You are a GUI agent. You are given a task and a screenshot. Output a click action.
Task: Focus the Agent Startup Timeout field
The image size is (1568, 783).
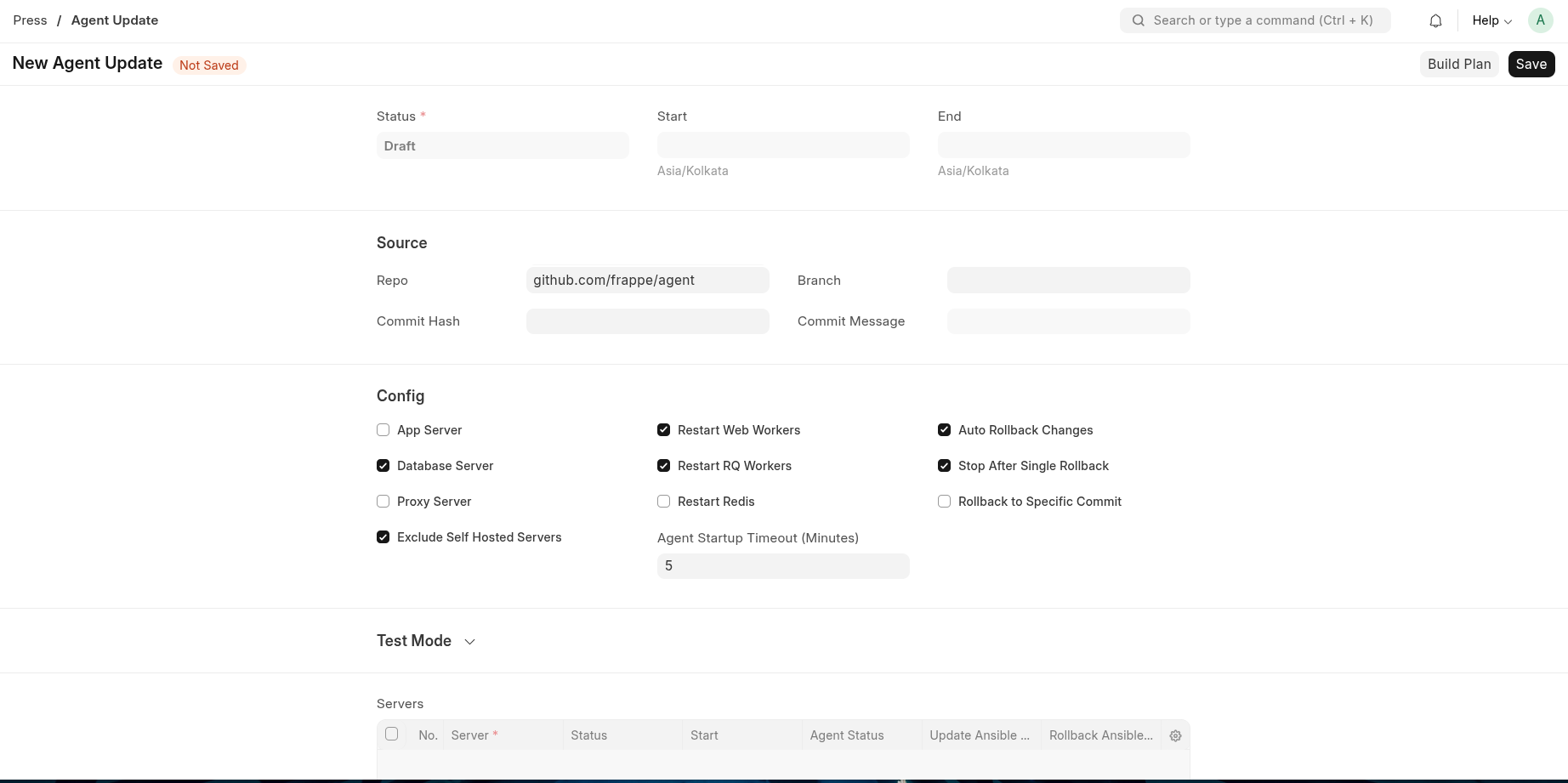(x=783, y=566)
